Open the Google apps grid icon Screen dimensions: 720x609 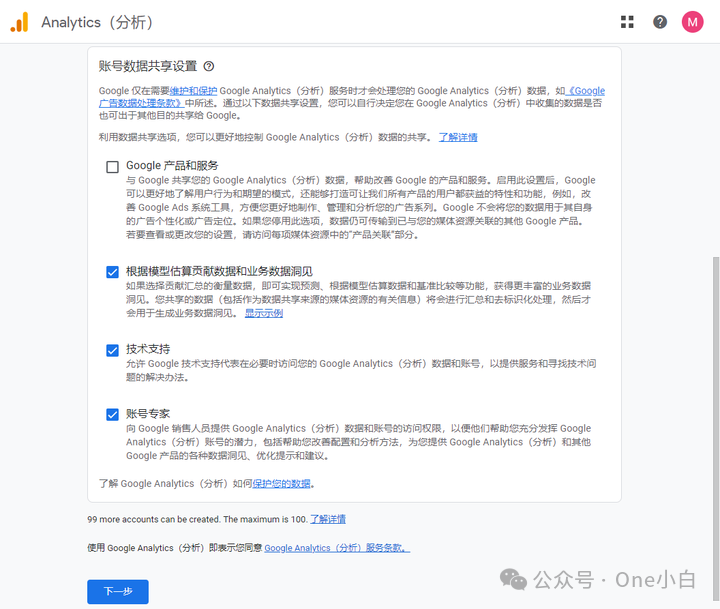(627, 22)
